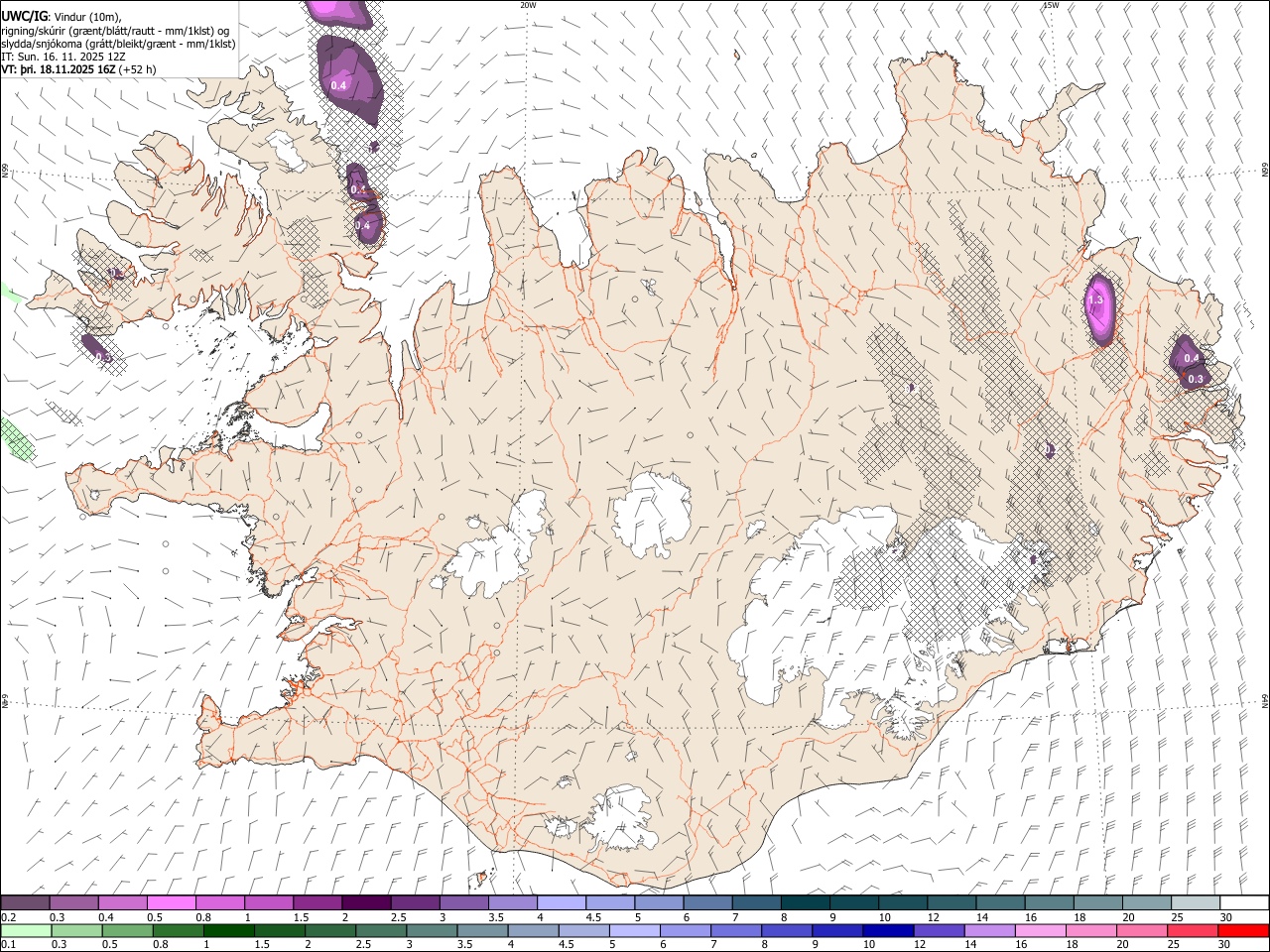Click the 'rigning/skúrir' header line
The width and height of the screenshot is (1270, 952).
(115, 31)
